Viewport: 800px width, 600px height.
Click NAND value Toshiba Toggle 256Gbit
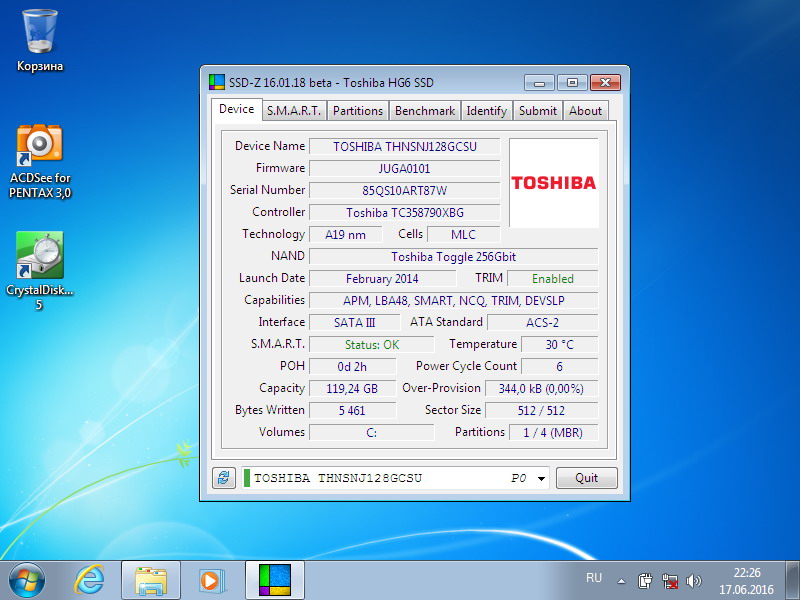click(x=454, y=257)
